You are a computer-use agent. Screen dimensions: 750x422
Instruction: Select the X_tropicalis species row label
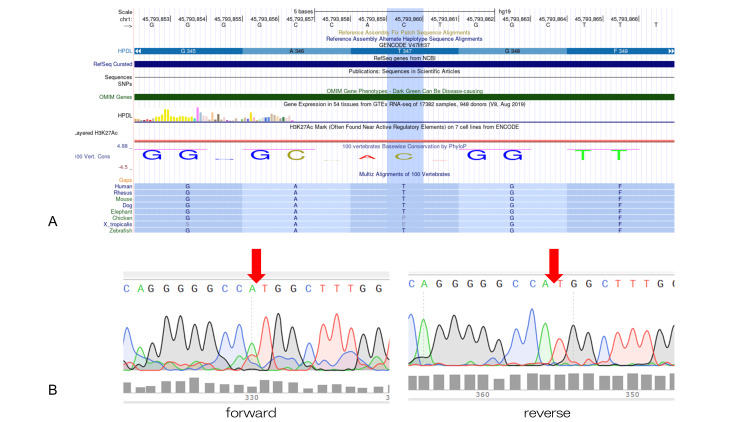(x=118, y=224)
